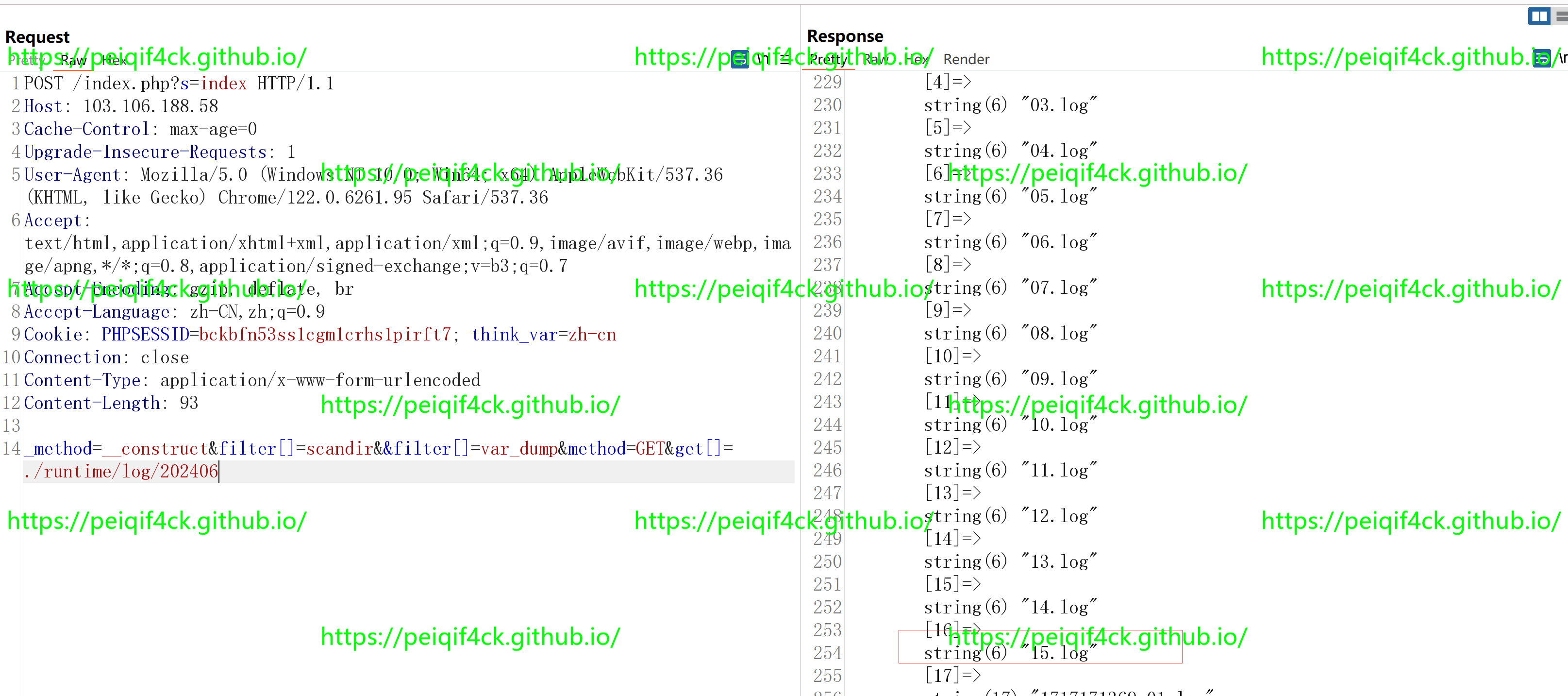
Task: Click the think_var=zh-cn cookie text
Action: click(544, 334)
